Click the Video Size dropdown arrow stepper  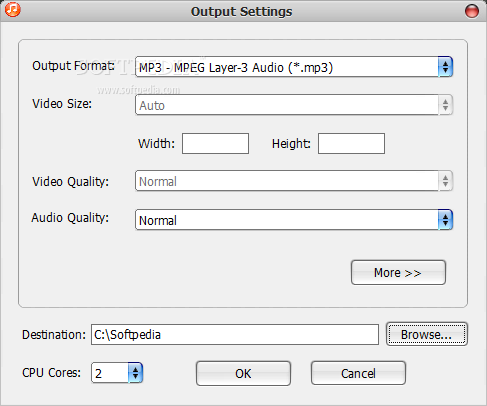click(445, 105)
